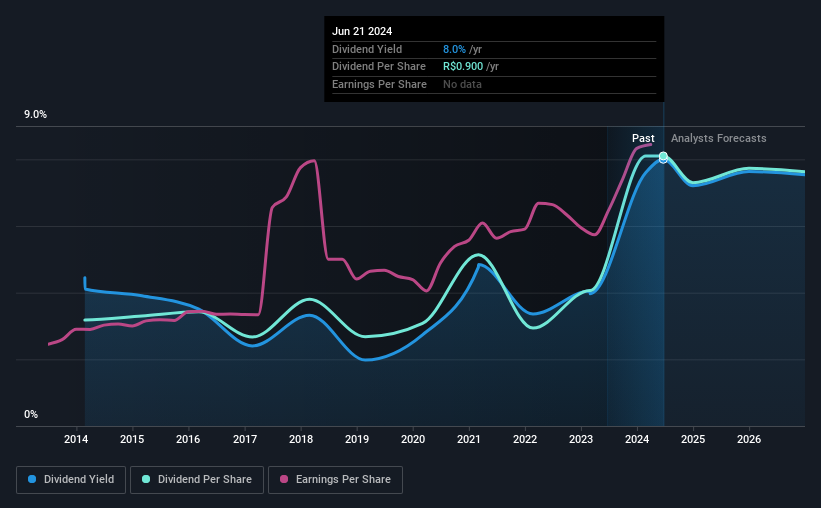Image resolution: width=821 pixels, height=508 pixels.
Task: Click the Analysts Forecasts label
Action: coord(718,138)
